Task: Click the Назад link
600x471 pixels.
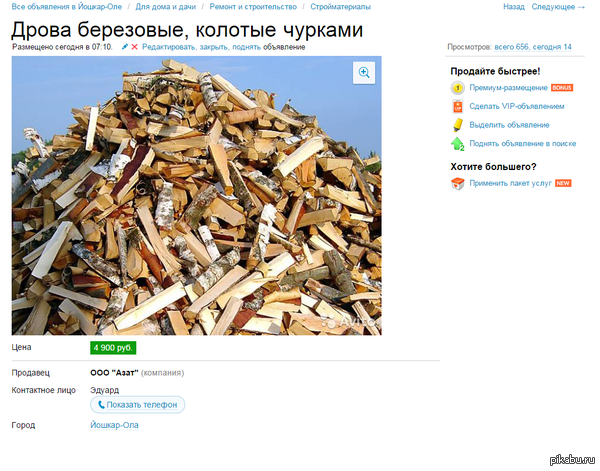Action: pos(514,7)
